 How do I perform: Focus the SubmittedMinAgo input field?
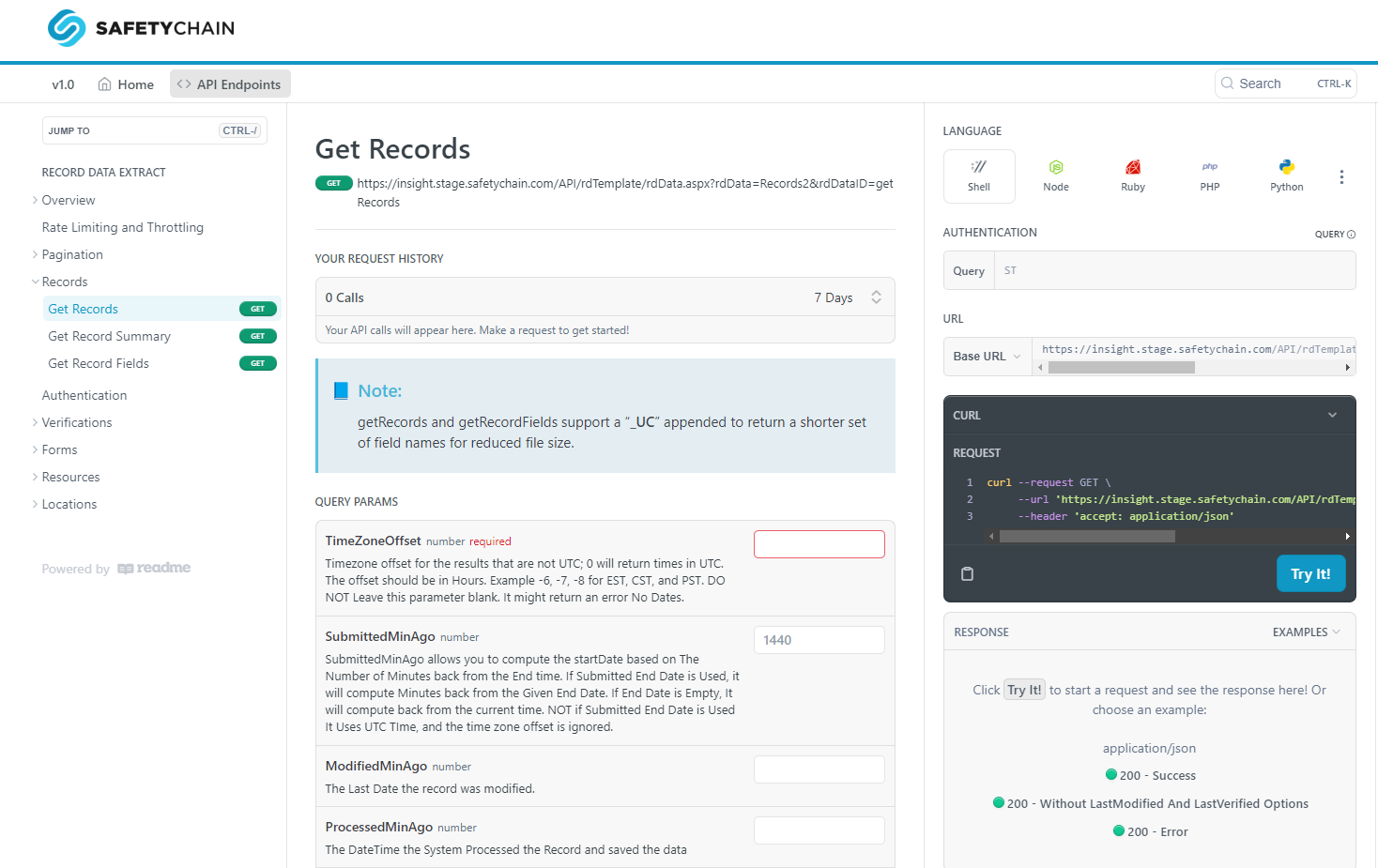click(x=819, y=640)
